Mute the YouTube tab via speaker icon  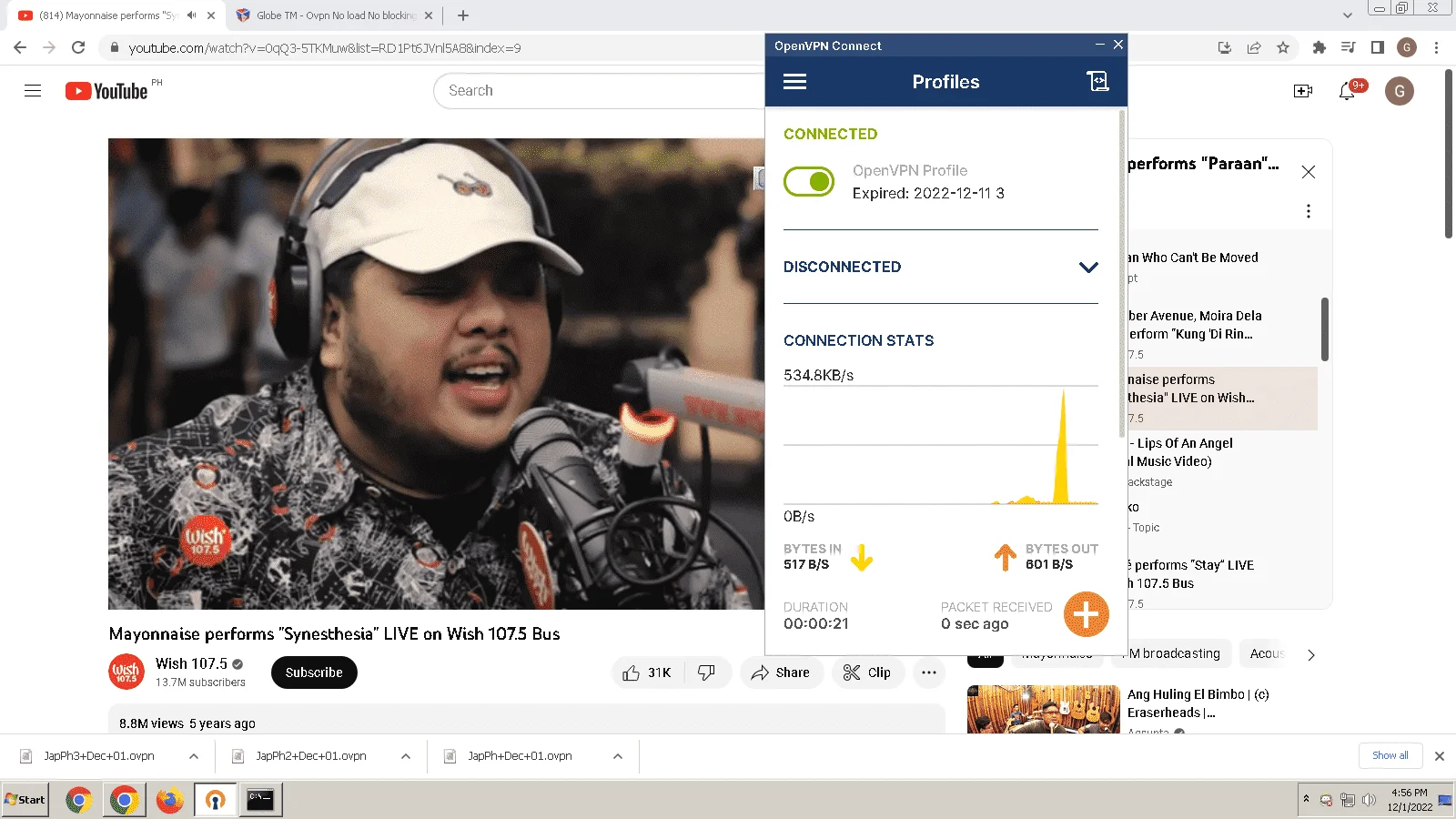tap(191, 15)
